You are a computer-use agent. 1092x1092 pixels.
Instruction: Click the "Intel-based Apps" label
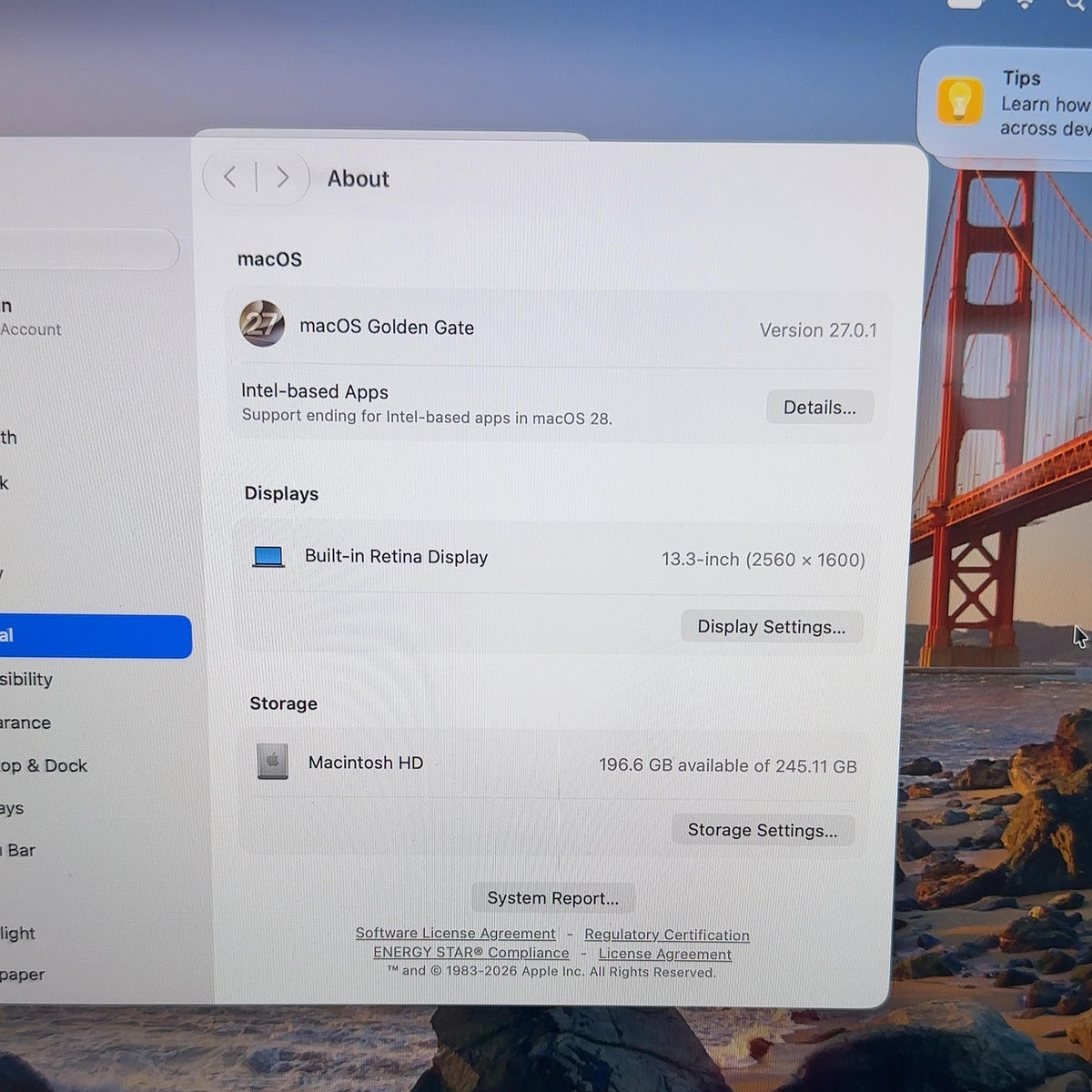[x=315, y=391]
